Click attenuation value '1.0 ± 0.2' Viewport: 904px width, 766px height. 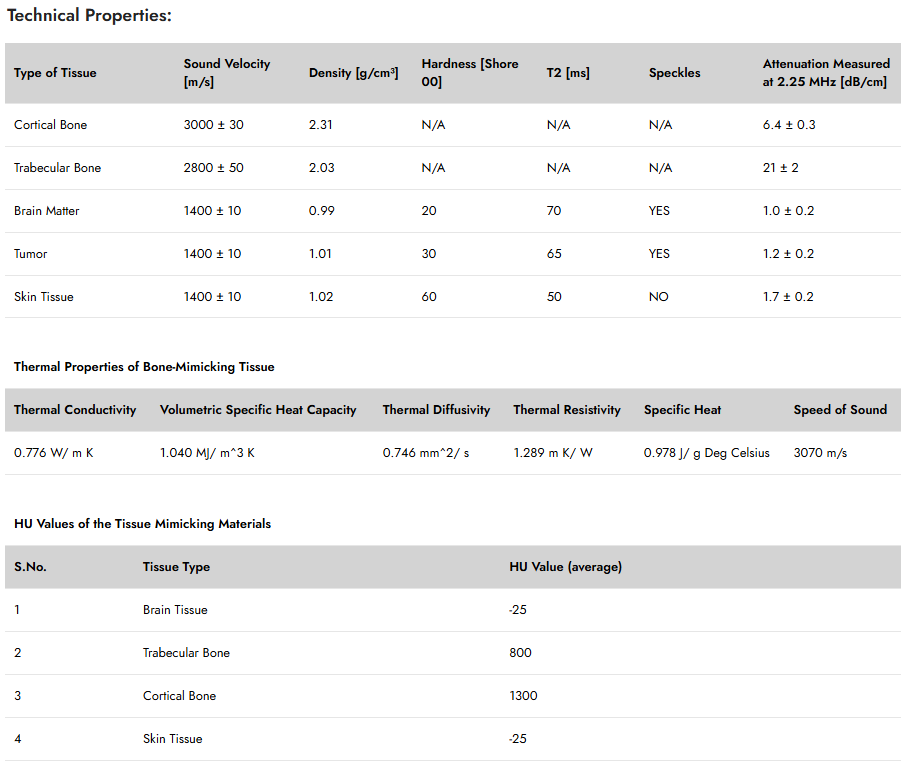point(788,211)
